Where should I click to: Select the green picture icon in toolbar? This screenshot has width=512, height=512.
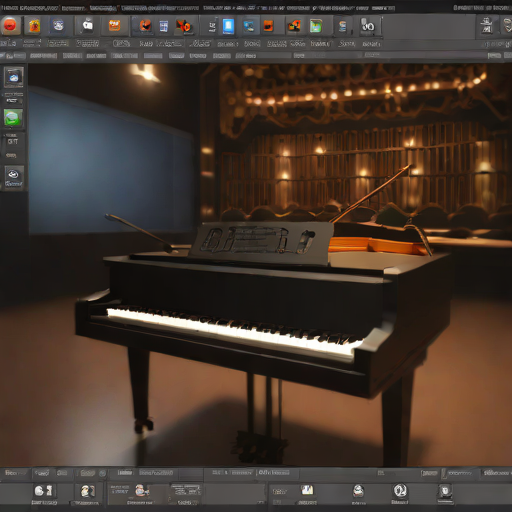point(315,26)
